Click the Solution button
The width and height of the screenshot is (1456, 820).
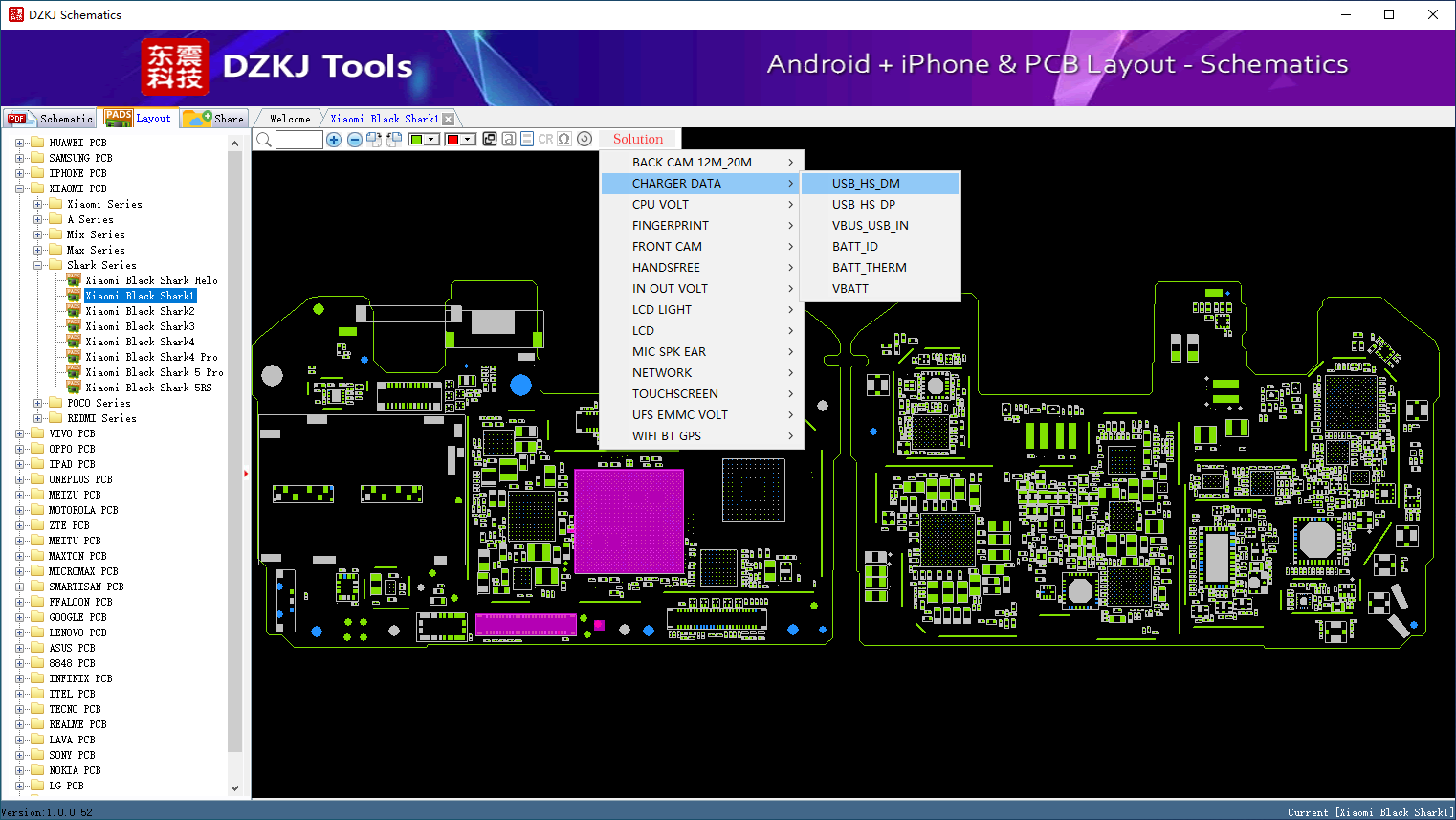(x=638, y=140)
